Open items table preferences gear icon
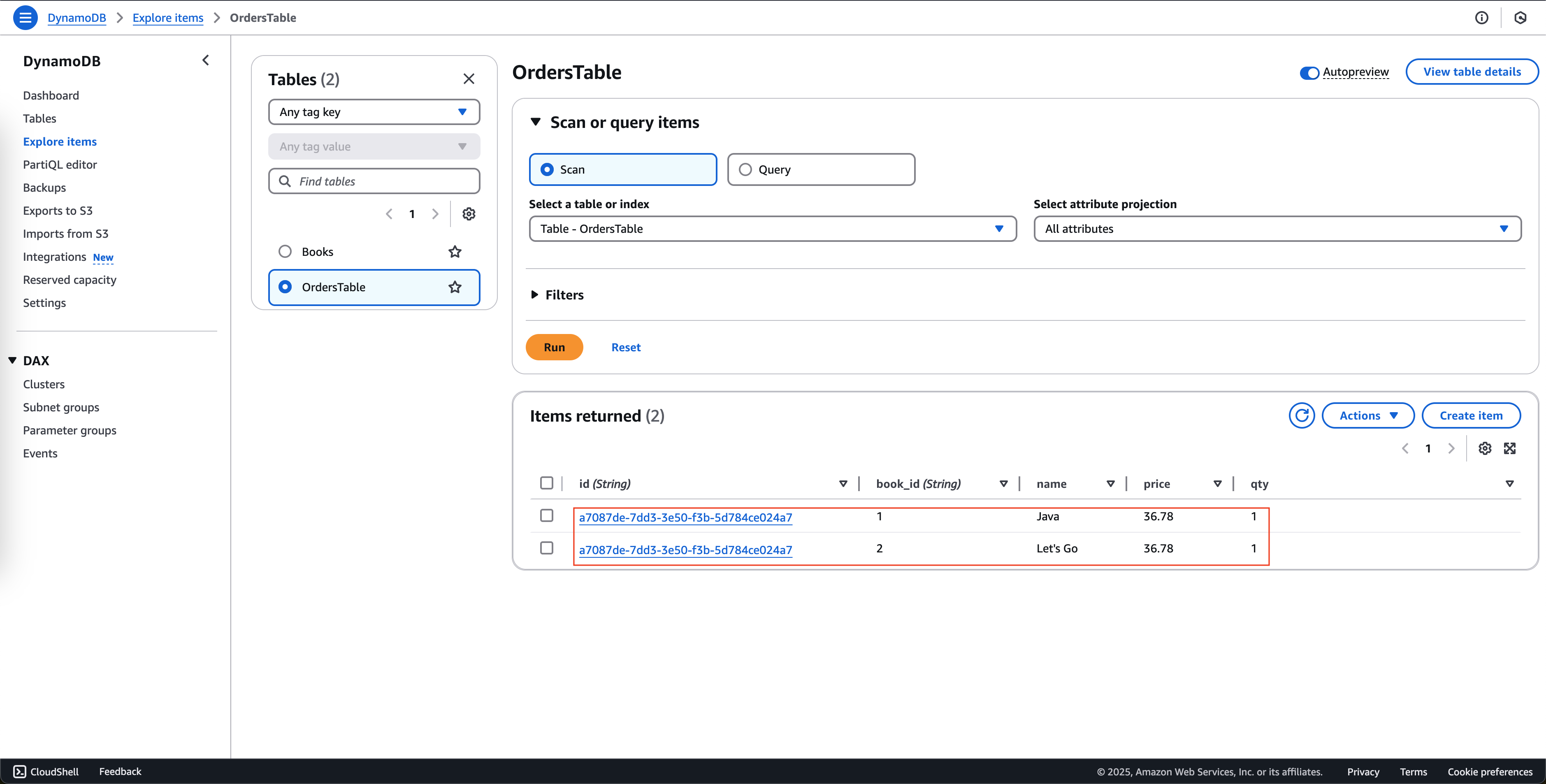The width and height of the screenshot is (1546, 784). pos(1485,448)
